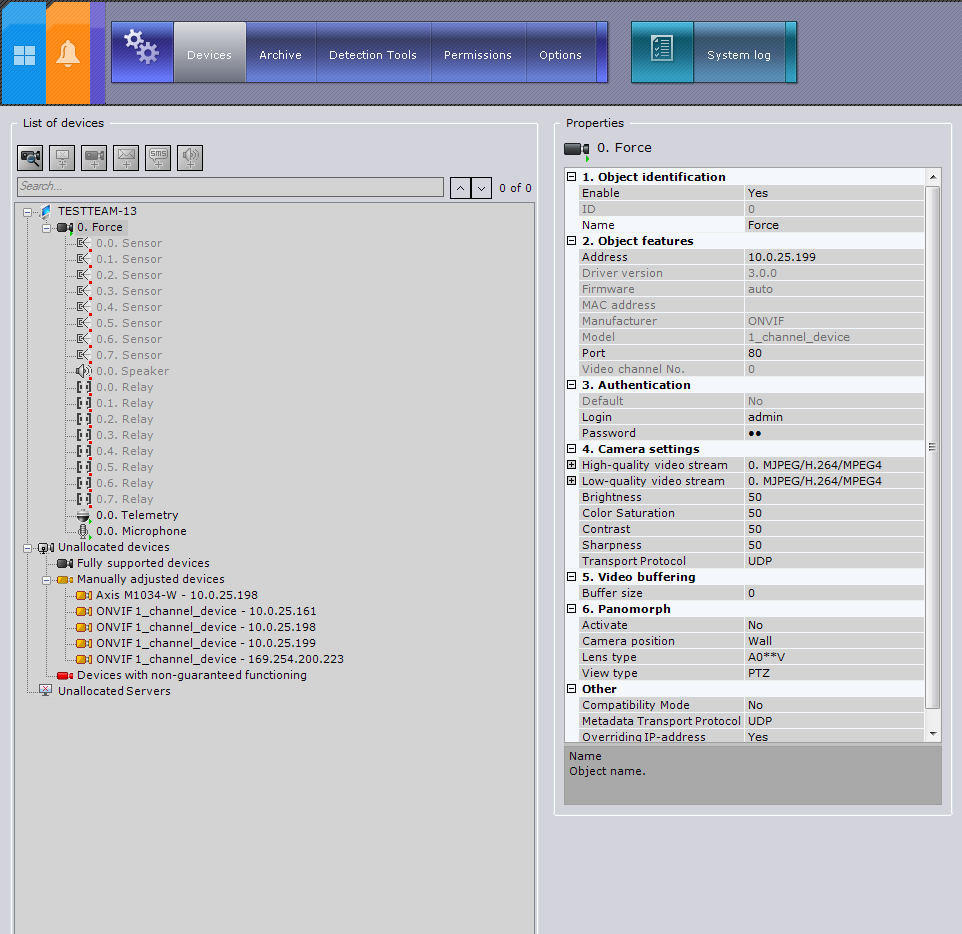Collapse the Object identification section
The height and width of the screenshot is (934, 962).
pos(572,177)
